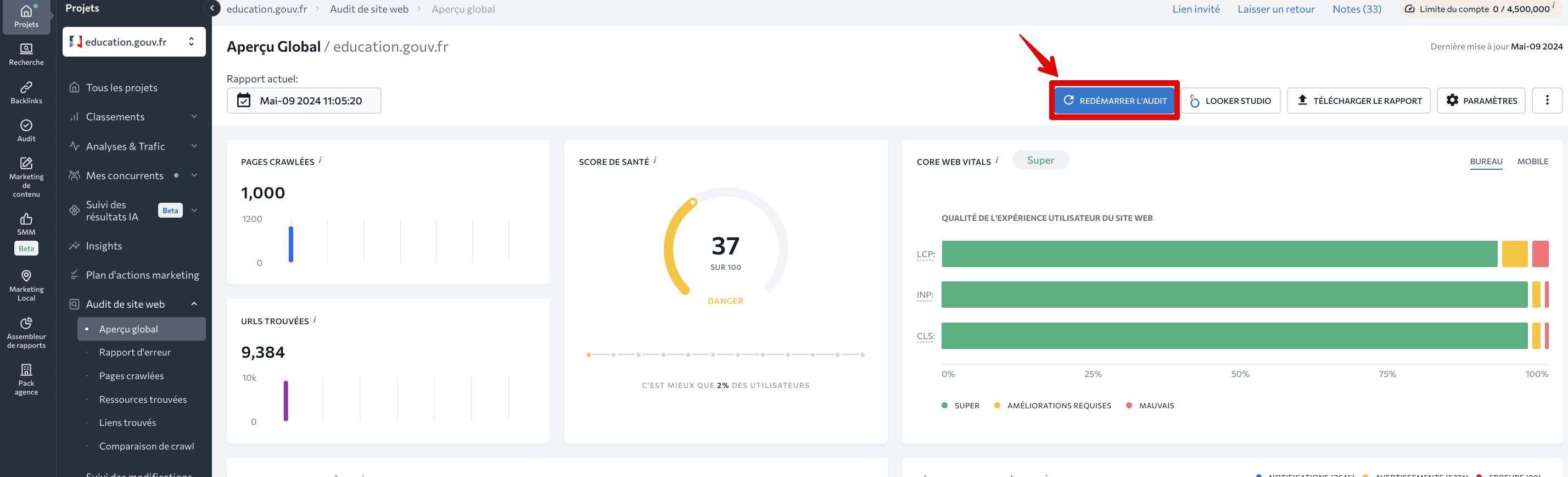This screenshot has width=1568, height=477.
Task: Click the green CLS bar
Action: (1234, 336)
